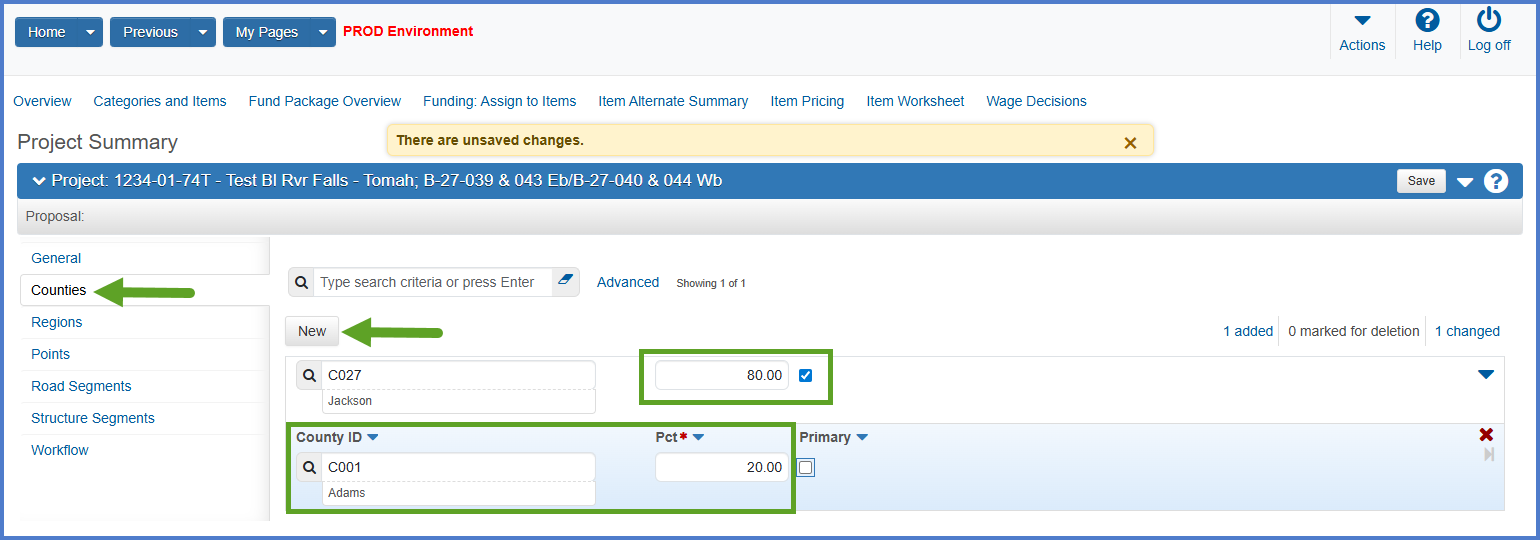Open the Home button dropdown arrow
The image size is (1540, 540).
click(x=91, y=32)
